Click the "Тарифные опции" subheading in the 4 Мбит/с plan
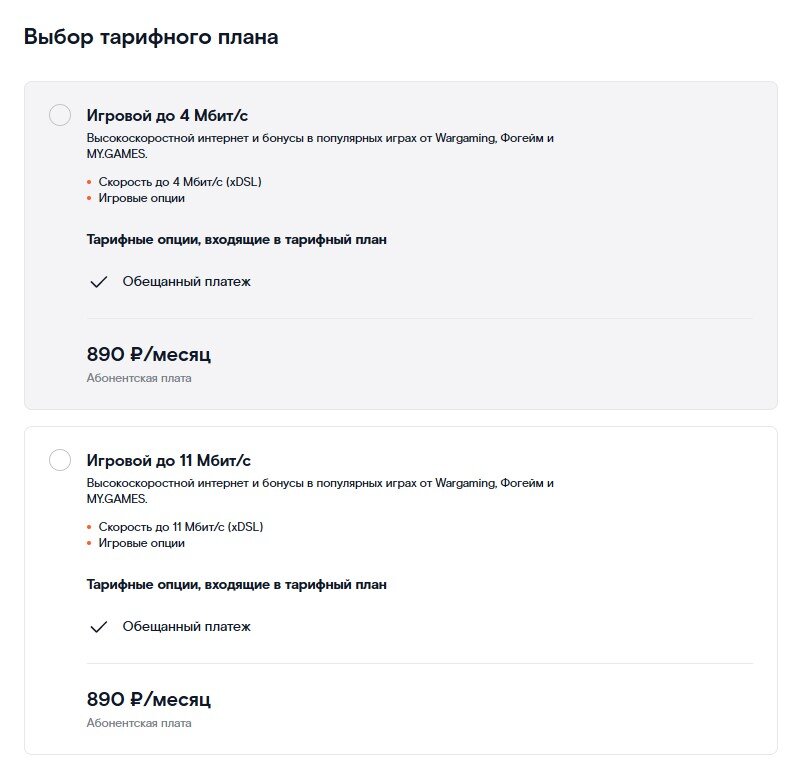 236,240
